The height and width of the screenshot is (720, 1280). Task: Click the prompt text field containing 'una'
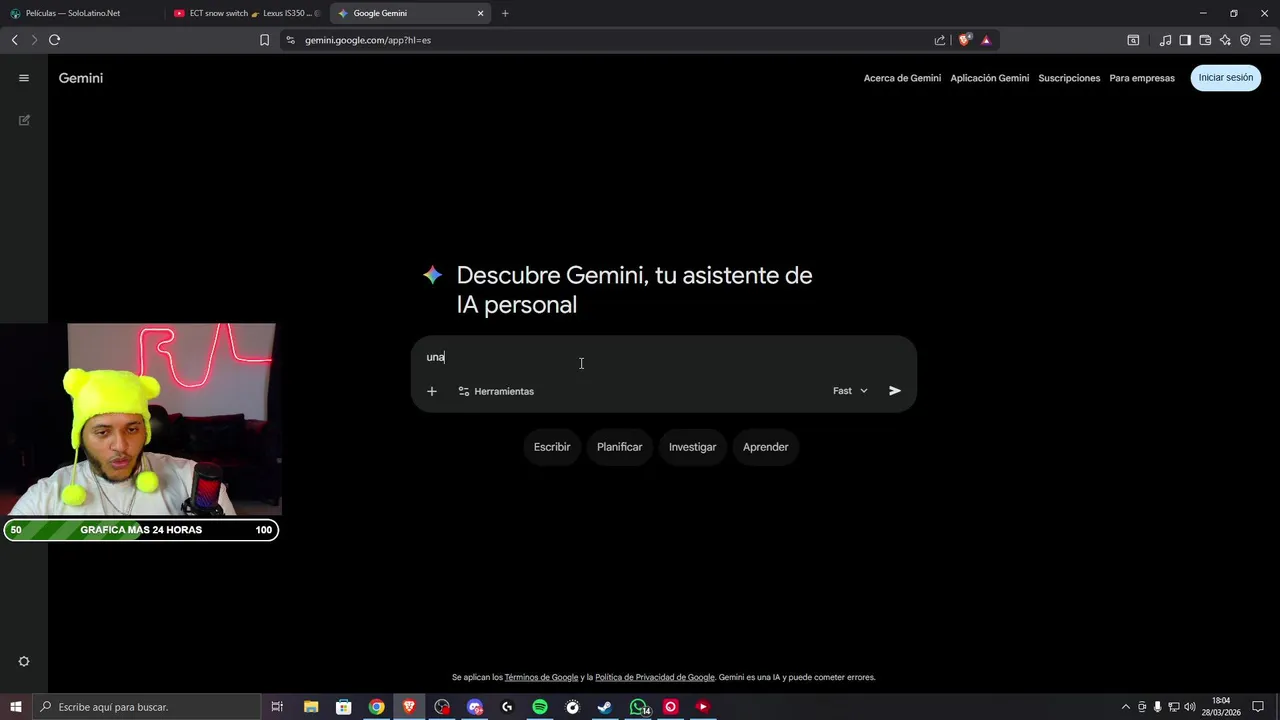coord(664,357)
